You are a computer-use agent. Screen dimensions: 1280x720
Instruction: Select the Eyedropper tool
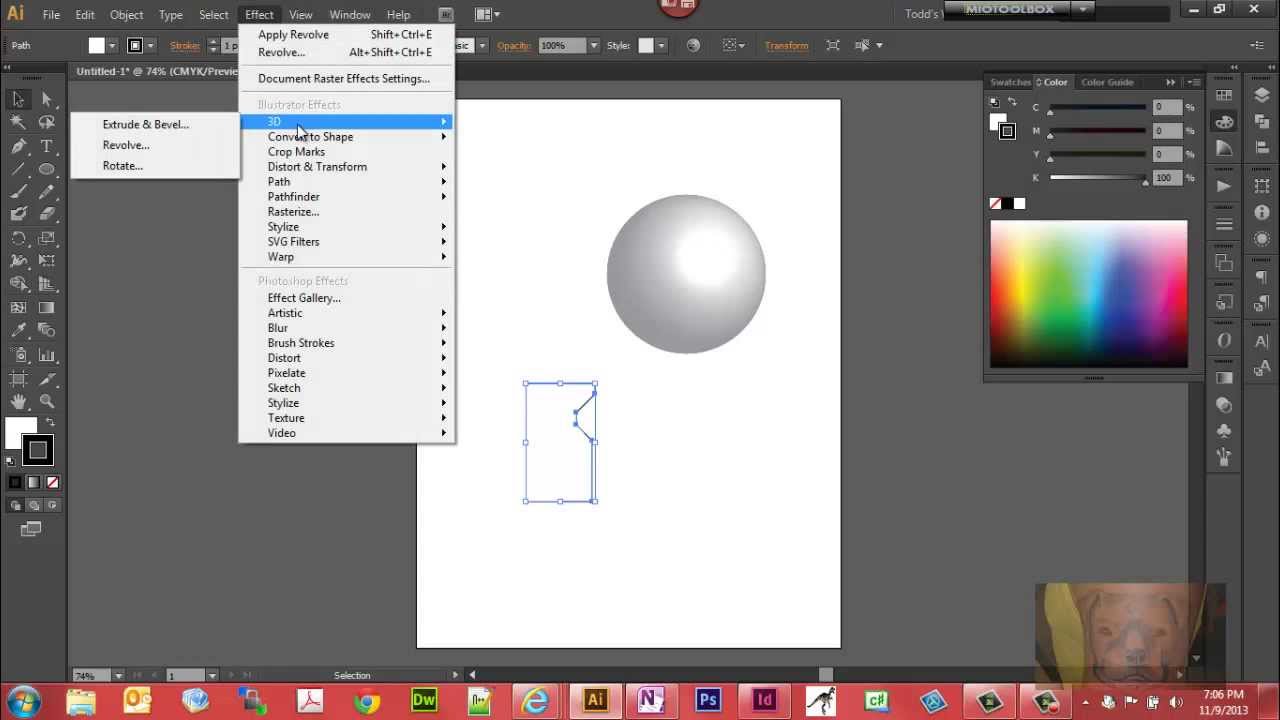pos(18,331)
